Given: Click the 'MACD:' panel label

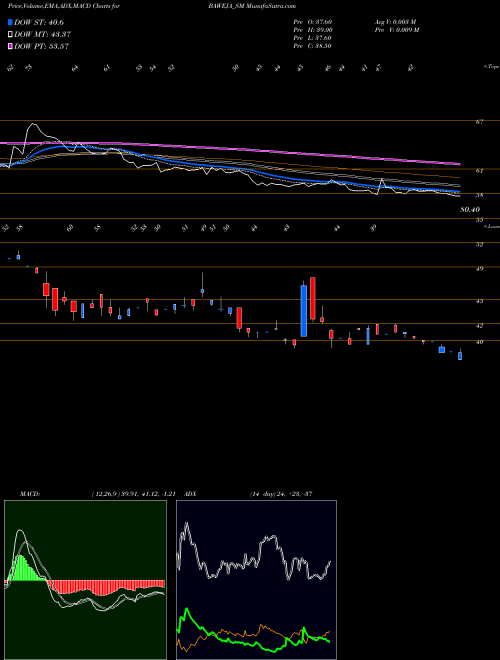Looking at the screenshot, I should pos(29,494).
